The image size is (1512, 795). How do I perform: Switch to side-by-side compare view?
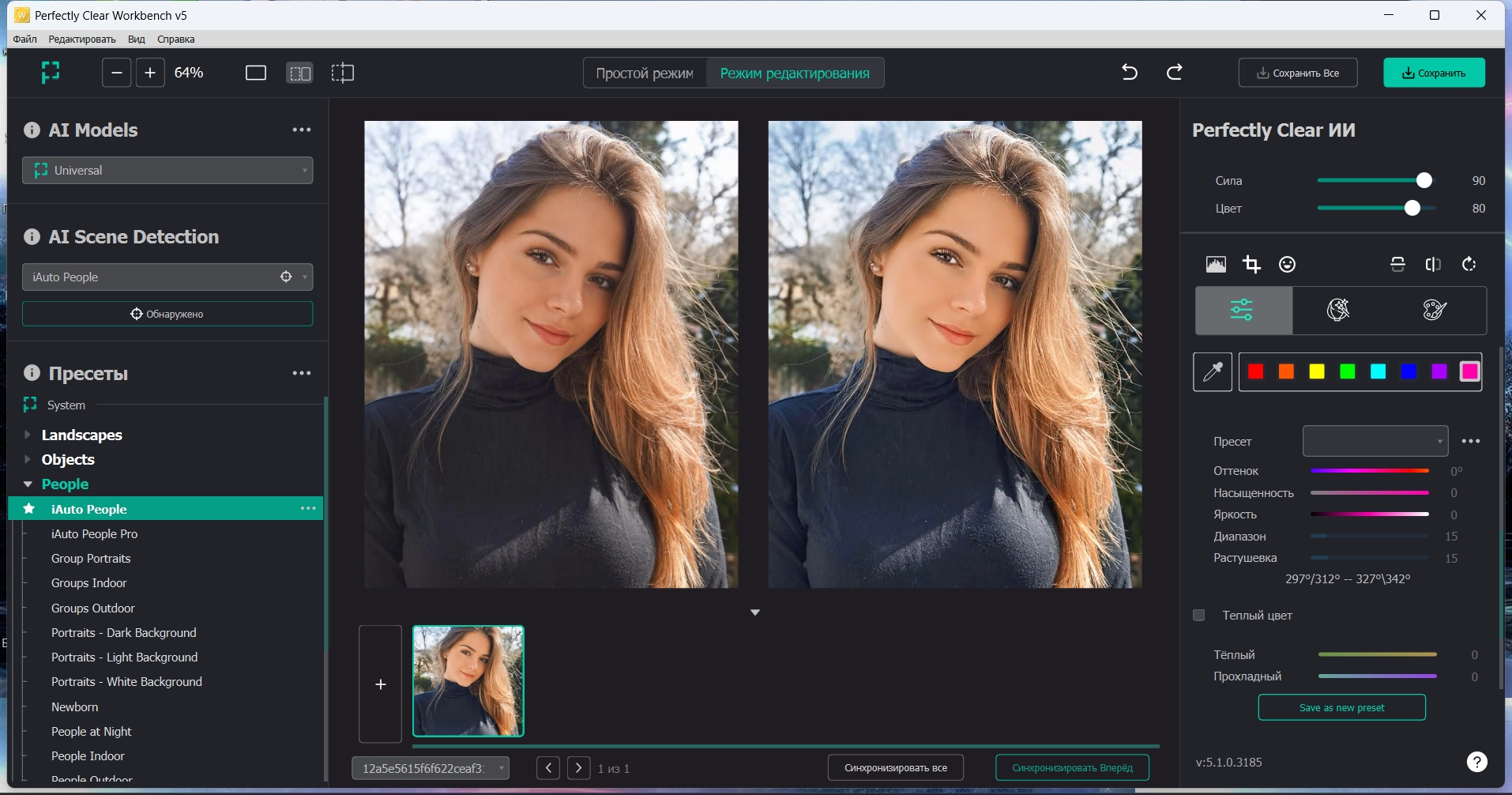[x=300, y=73]
